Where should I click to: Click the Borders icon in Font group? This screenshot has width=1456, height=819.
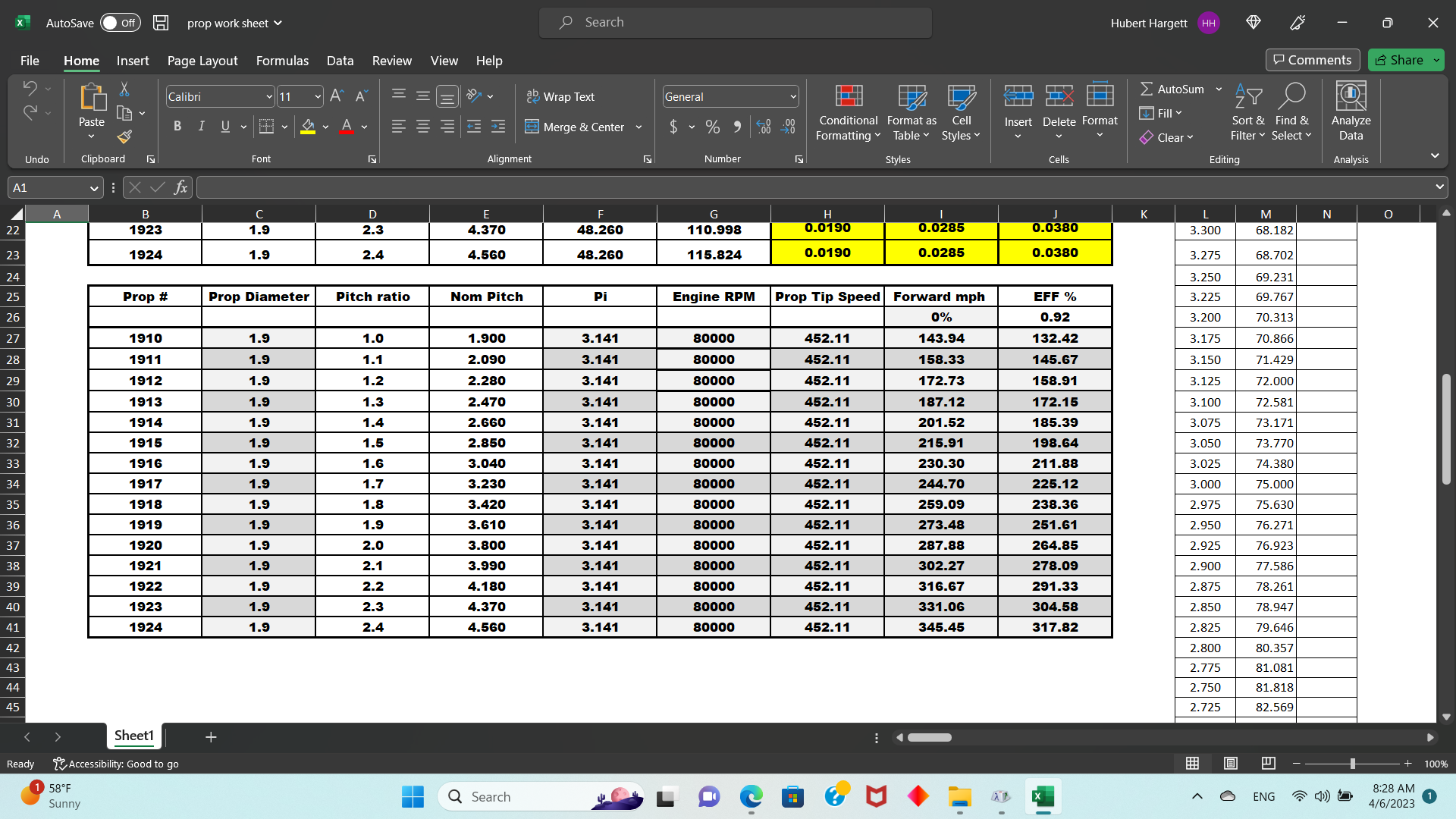pyautogui.click(x=266, y=127)
